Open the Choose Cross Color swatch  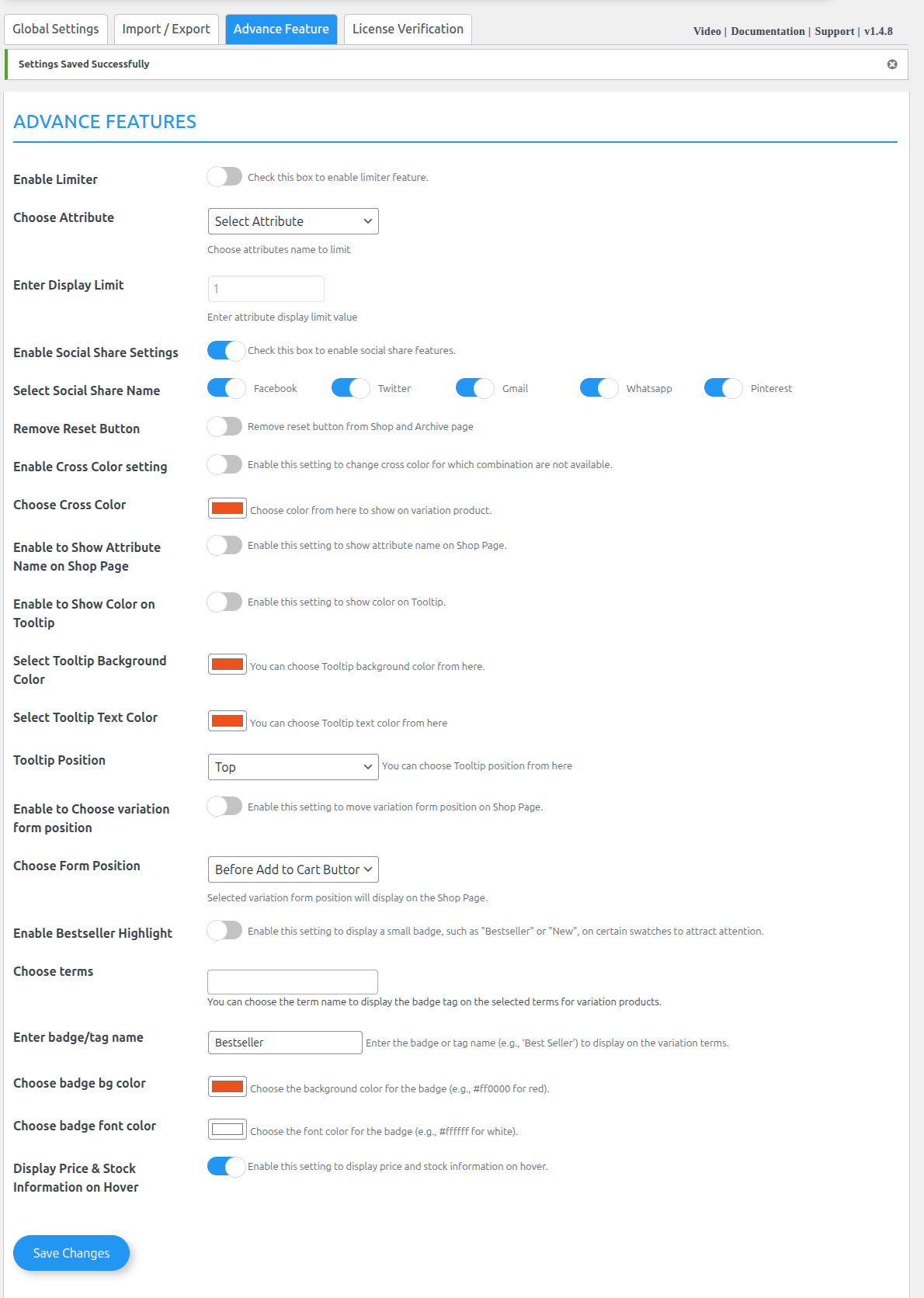[228, 508]
